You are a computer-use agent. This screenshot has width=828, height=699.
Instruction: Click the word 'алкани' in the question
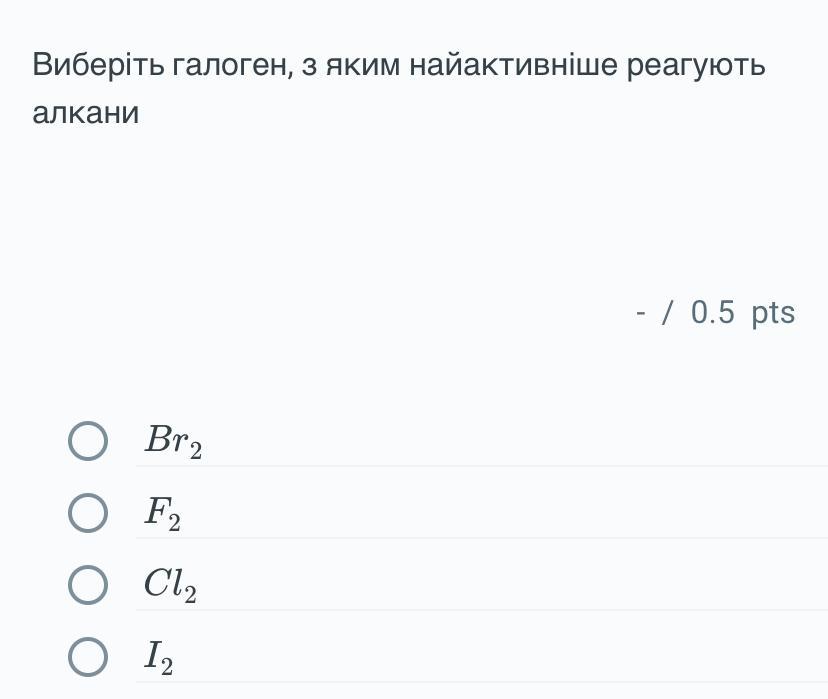point(86,113)
